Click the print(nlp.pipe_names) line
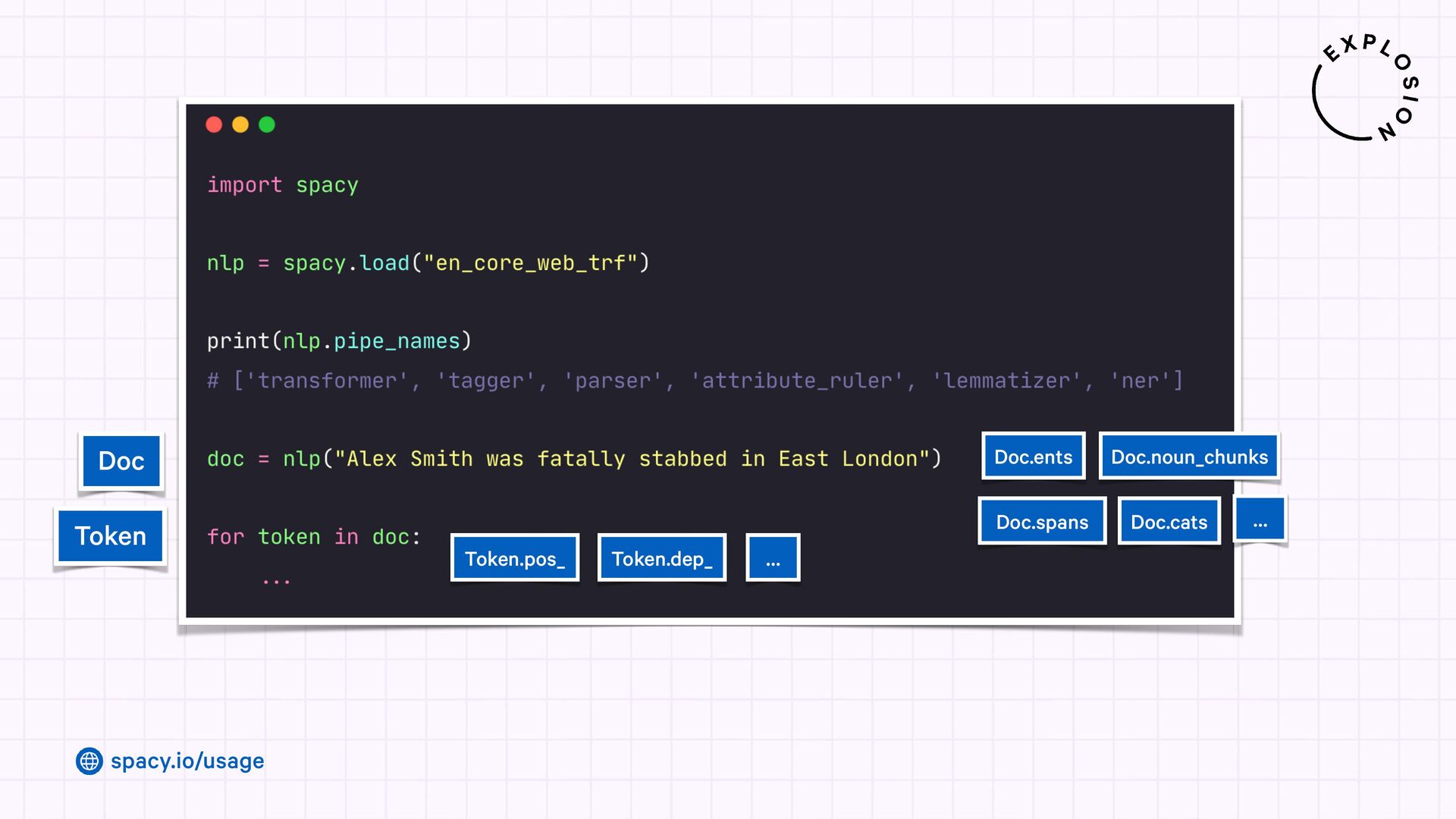Screen dimensions: 1456x819 (x=339, y=341)
